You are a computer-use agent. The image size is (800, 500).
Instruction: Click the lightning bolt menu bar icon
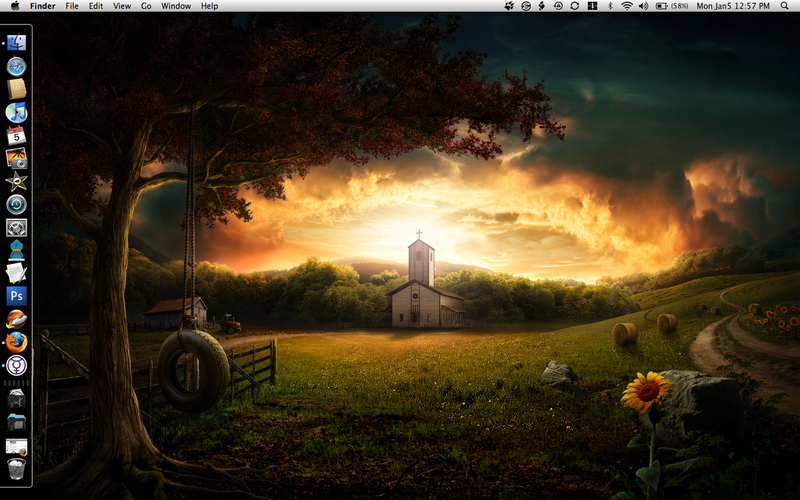click(542, 6)
